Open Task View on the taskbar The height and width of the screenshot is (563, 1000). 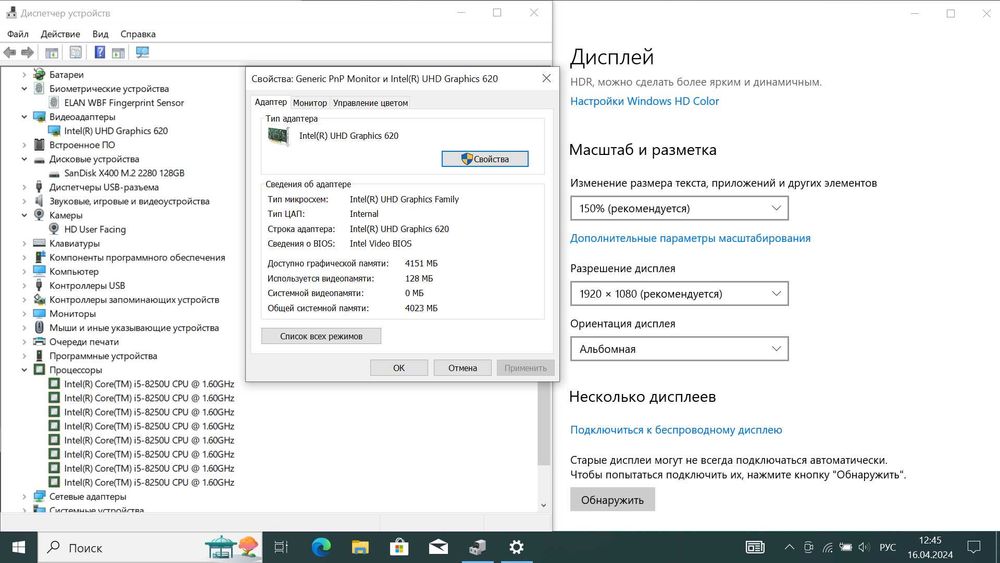pos(281,547)
